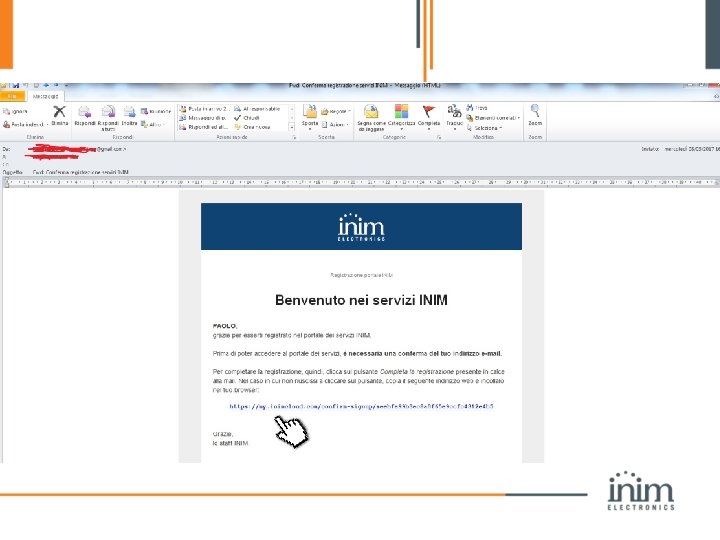Click the Trova find button
The width and height of the screenshot is (720, 540).
point(477,108)
